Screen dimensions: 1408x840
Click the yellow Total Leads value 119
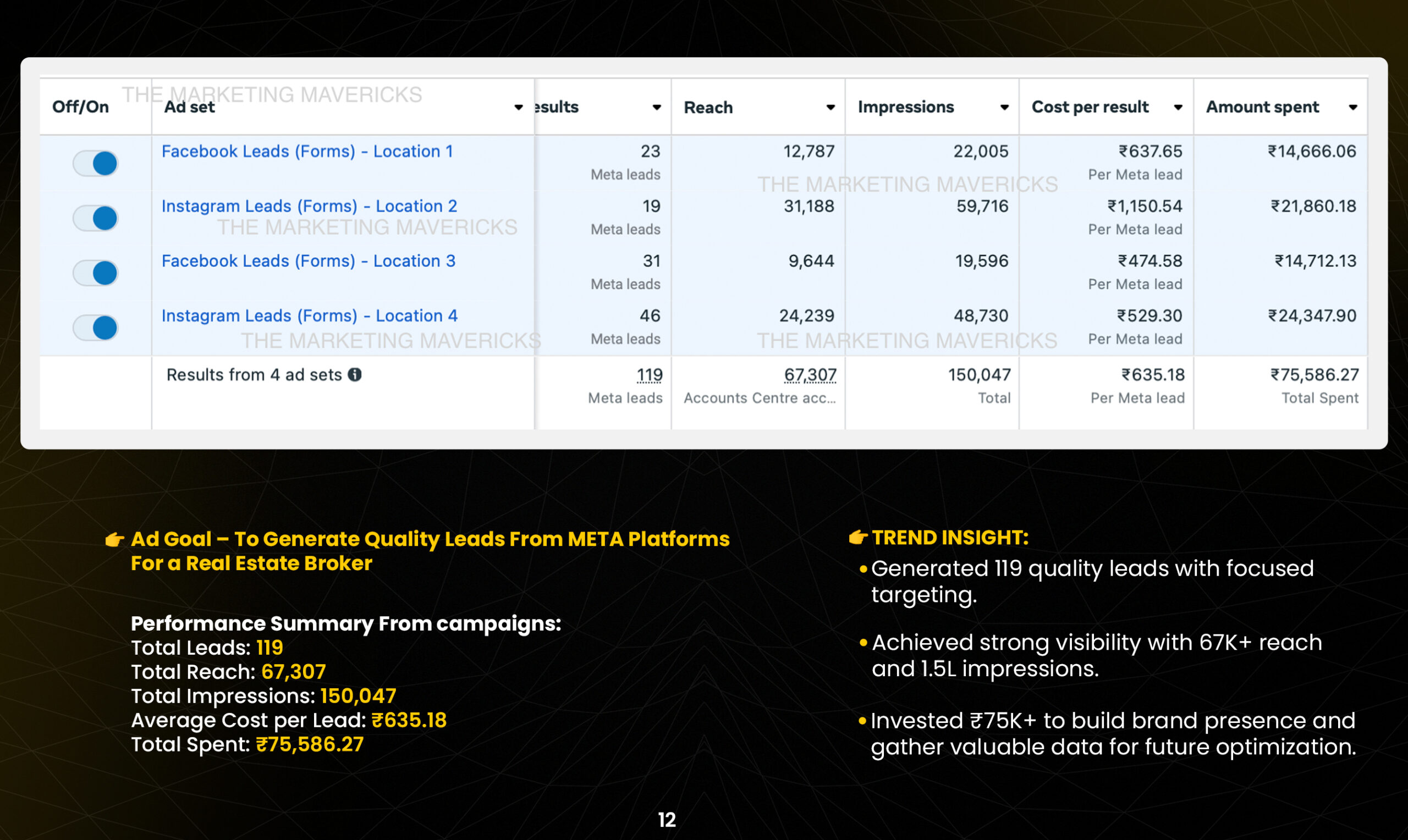pyautogui.click(x=269, y=648)
